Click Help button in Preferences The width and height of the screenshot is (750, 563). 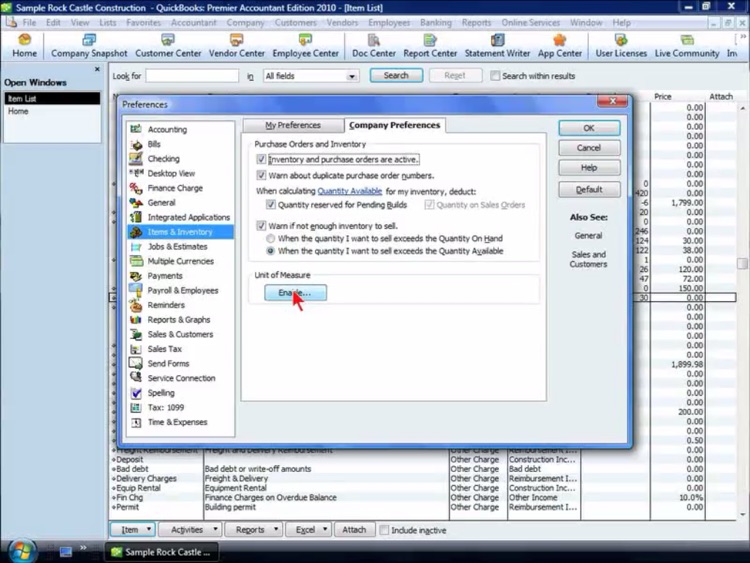[589, 168]
